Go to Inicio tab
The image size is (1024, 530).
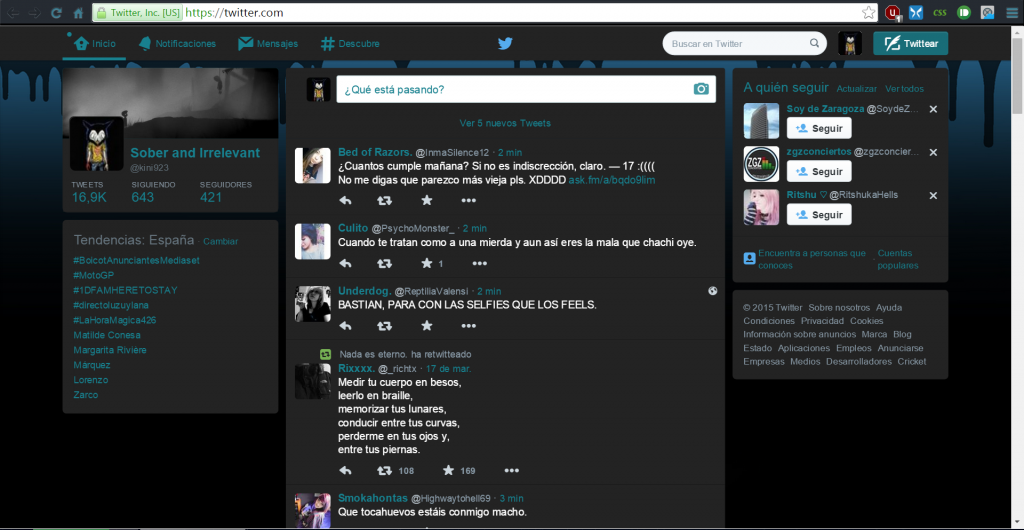[95, 44]
